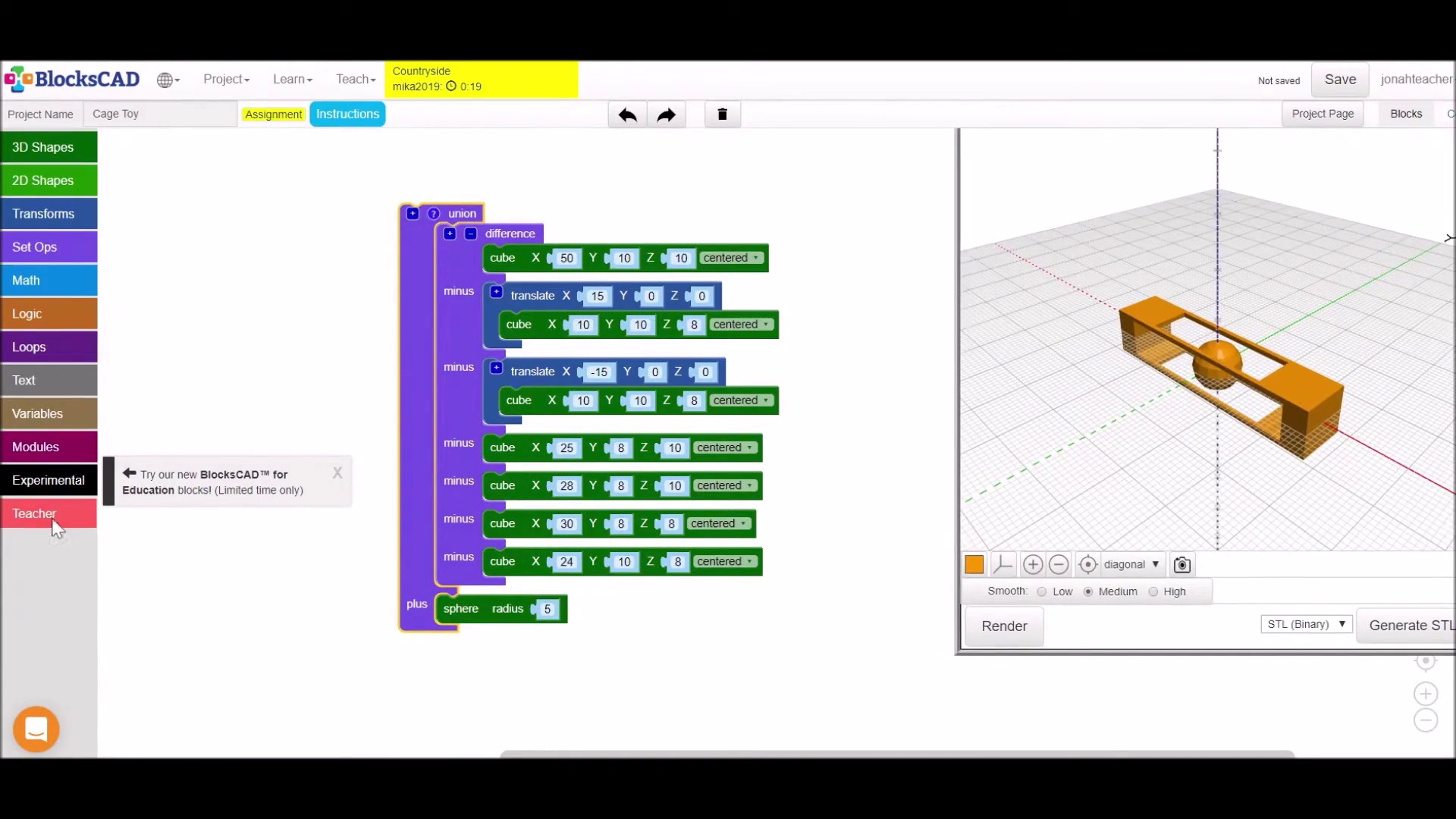Image resolution: width=1456 pixels, height=819 pixels.
Task: Select High smoothness radio button
Action: click(x=1153, y=591)
